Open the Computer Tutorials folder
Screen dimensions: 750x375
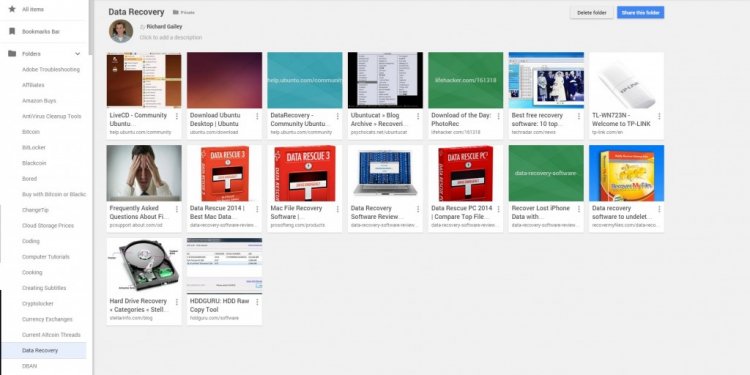click(x=46, y=257)
